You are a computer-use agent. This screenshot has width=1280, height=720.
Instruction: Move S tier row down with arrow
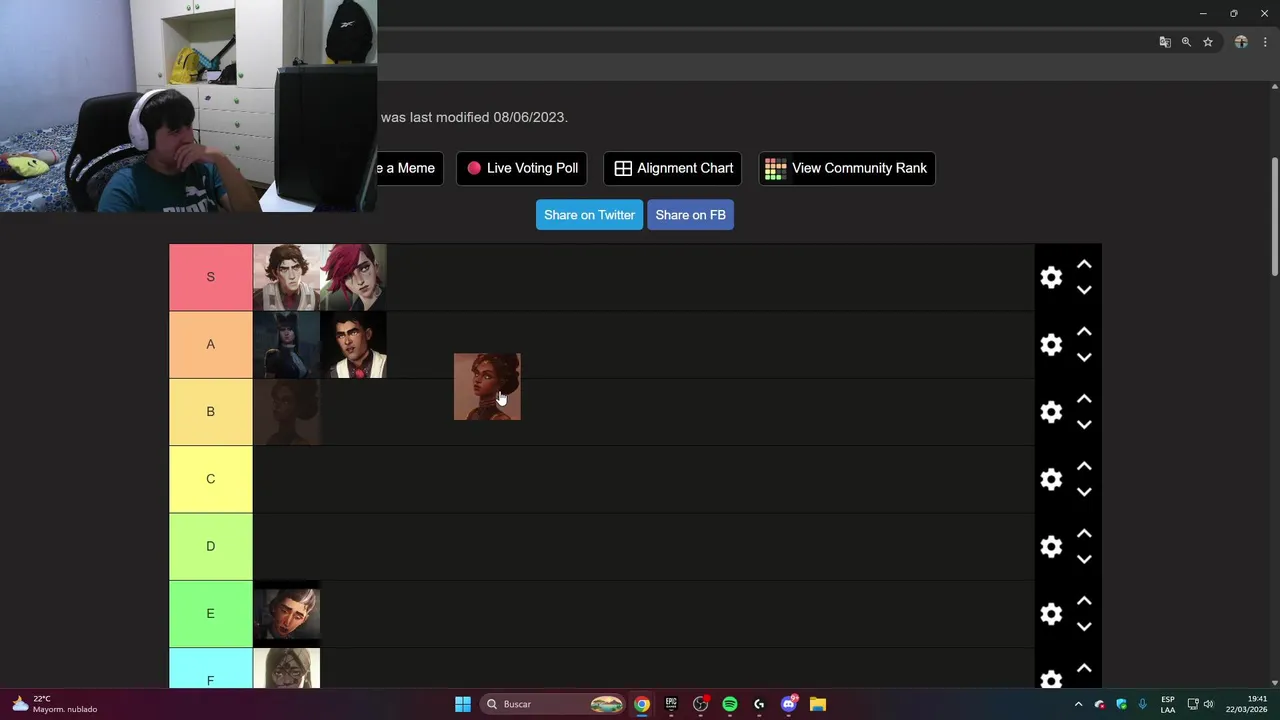[x=1084, y=290]
